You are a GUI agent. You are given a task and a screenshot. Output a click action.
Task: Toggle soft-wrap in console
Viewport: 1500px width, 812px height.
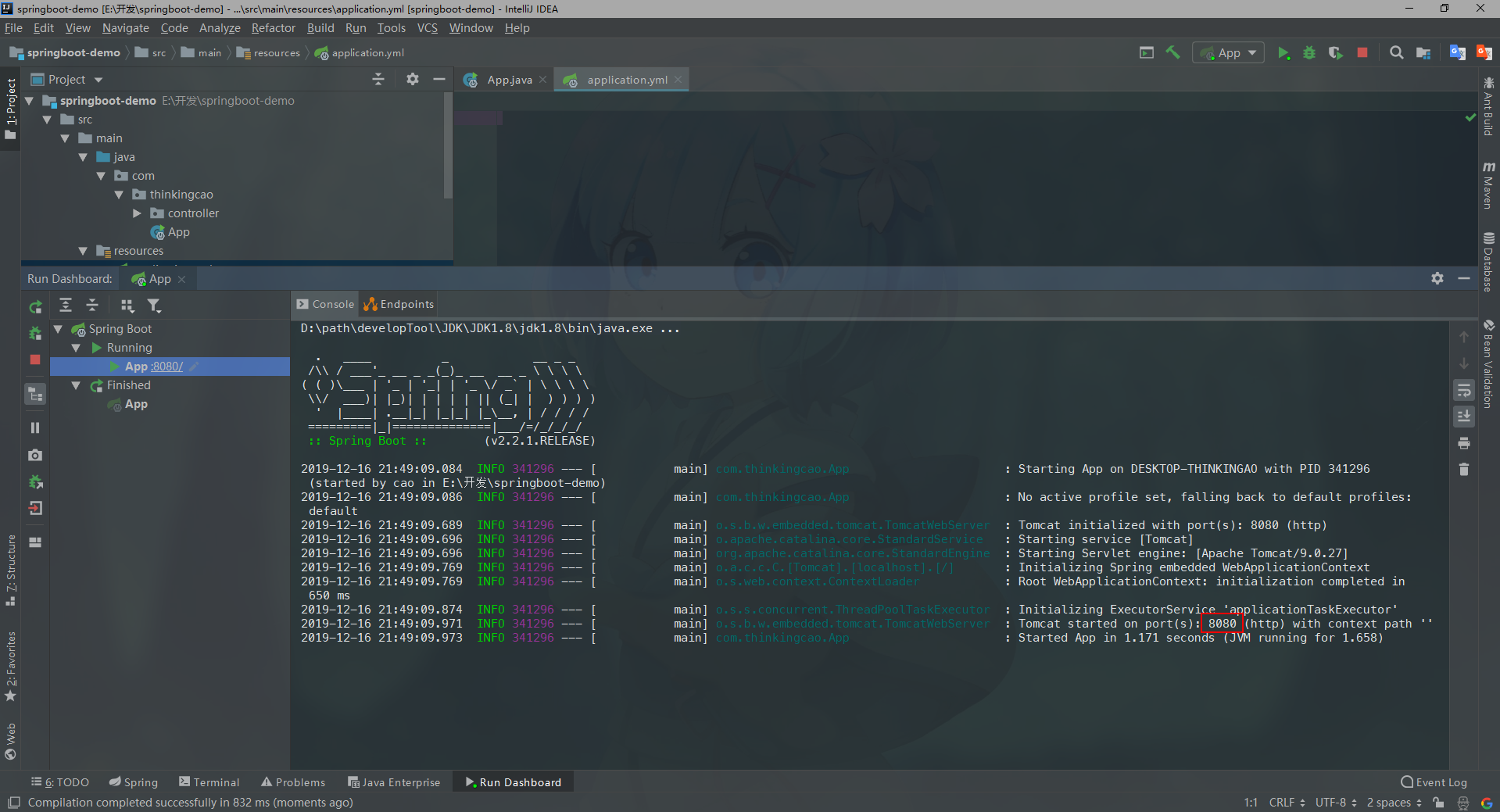[x=1464, y=390]
